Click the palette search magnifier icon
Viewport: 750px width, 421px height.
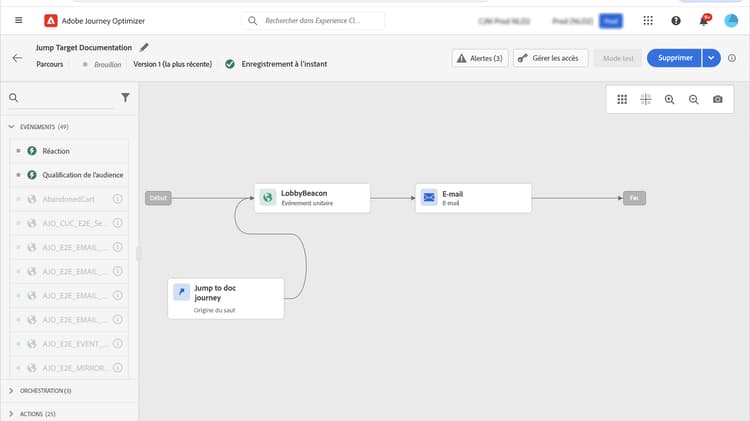coord(13,98)
